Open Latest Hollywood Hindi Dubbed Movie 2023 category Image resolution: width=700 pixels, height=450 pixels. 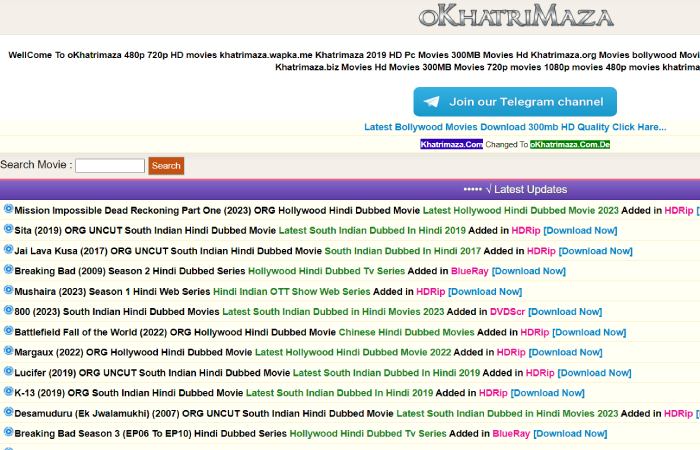[521, 211]
